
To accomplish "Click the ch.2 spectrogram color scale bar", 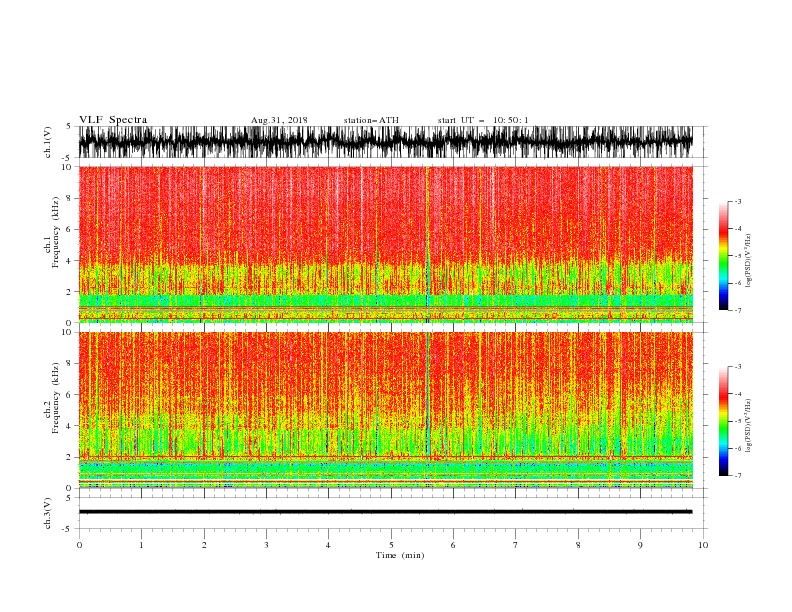I will [723, 421].
